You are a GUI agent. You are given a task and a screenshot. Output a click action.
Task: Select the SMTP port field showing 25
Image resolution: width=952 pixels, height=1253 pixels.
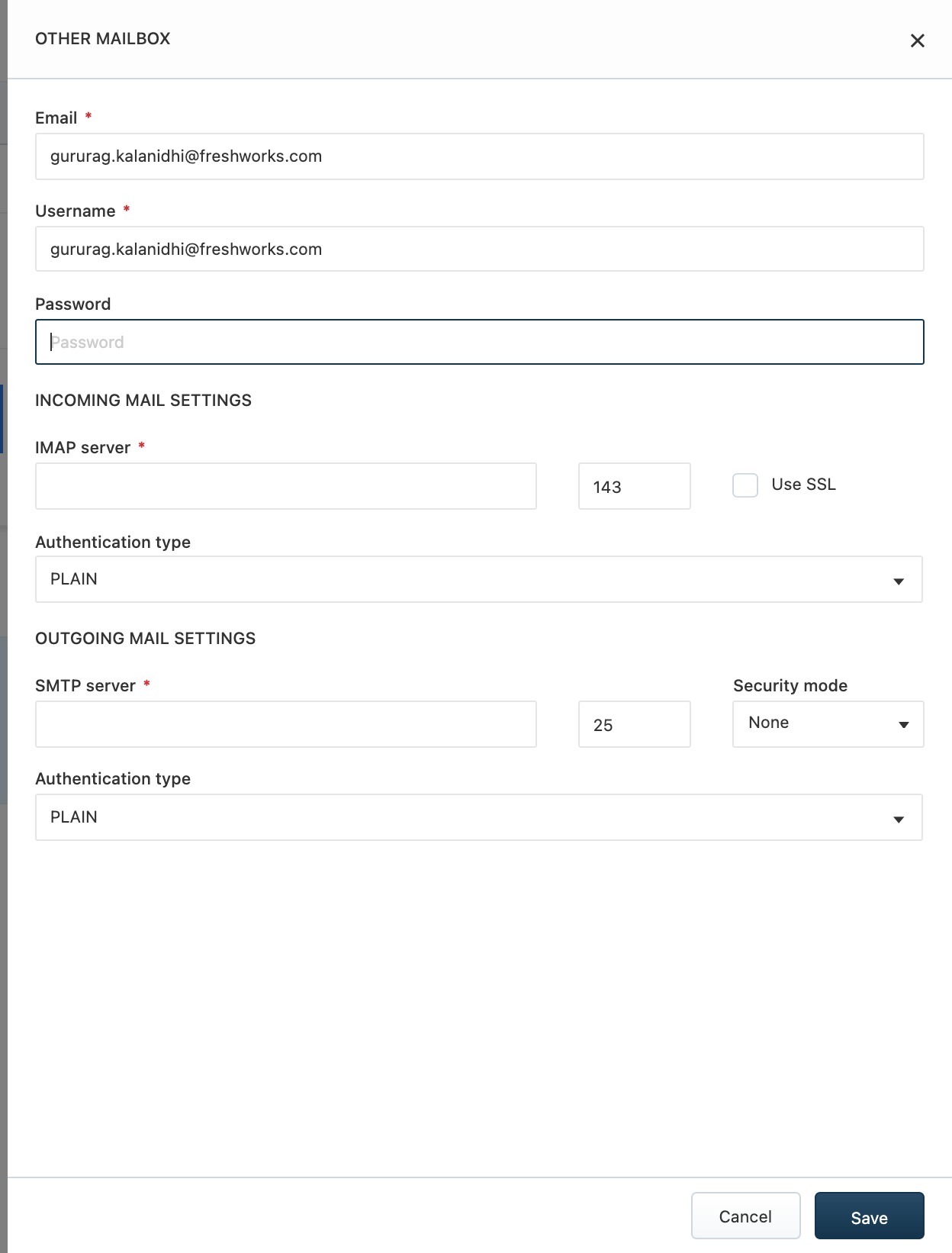pyautogui.click(x=635, y=724)
